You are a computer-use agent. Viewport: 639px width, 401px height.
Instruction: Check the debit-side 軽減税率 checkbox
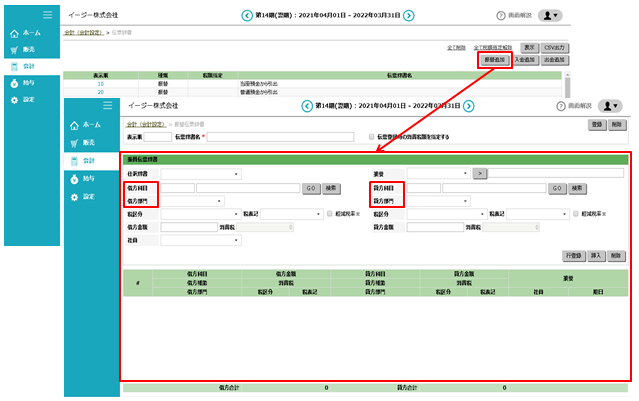click(331, 213)
